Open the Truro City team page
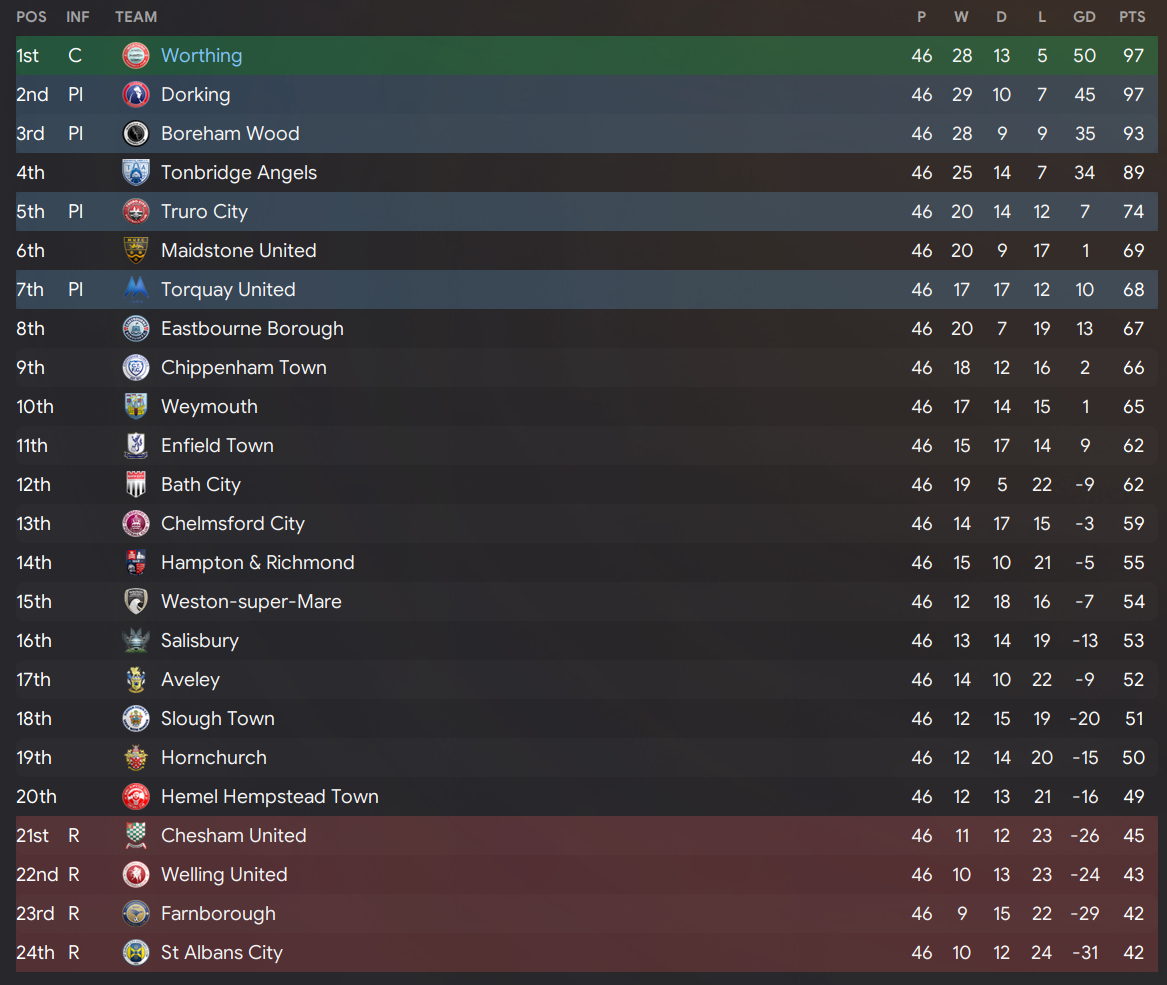 pyautogui.click(x=205, y=212)
